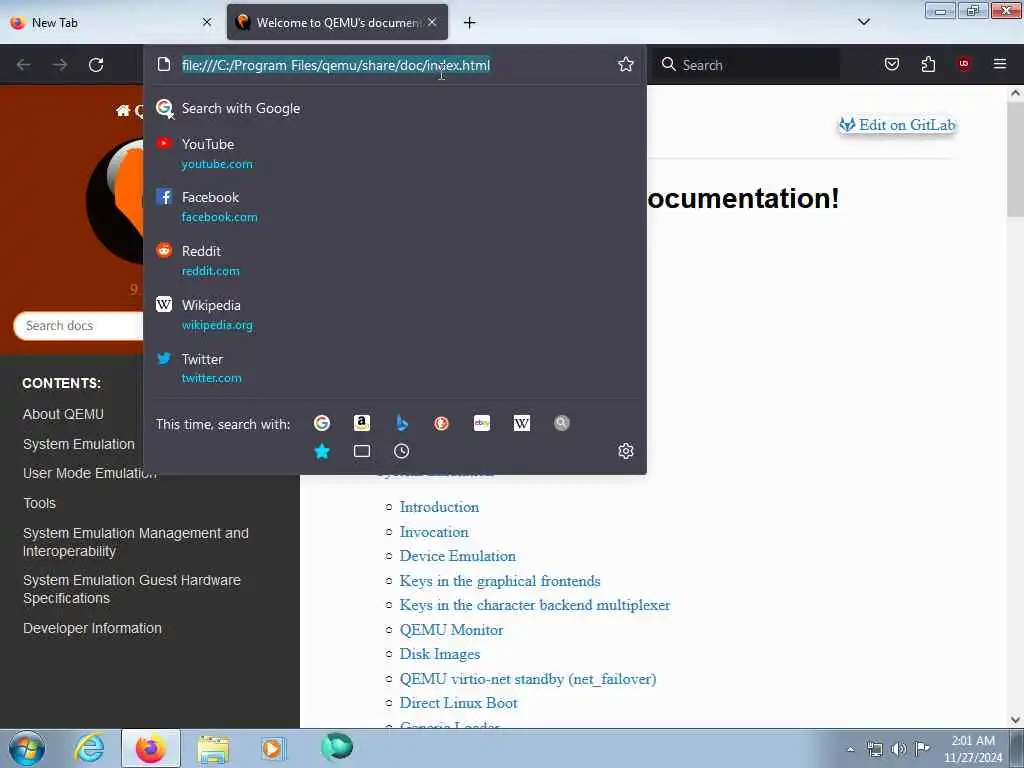Open Keys in the graphical frontends
1024x768 pixels.
click(x=500, y=581)
